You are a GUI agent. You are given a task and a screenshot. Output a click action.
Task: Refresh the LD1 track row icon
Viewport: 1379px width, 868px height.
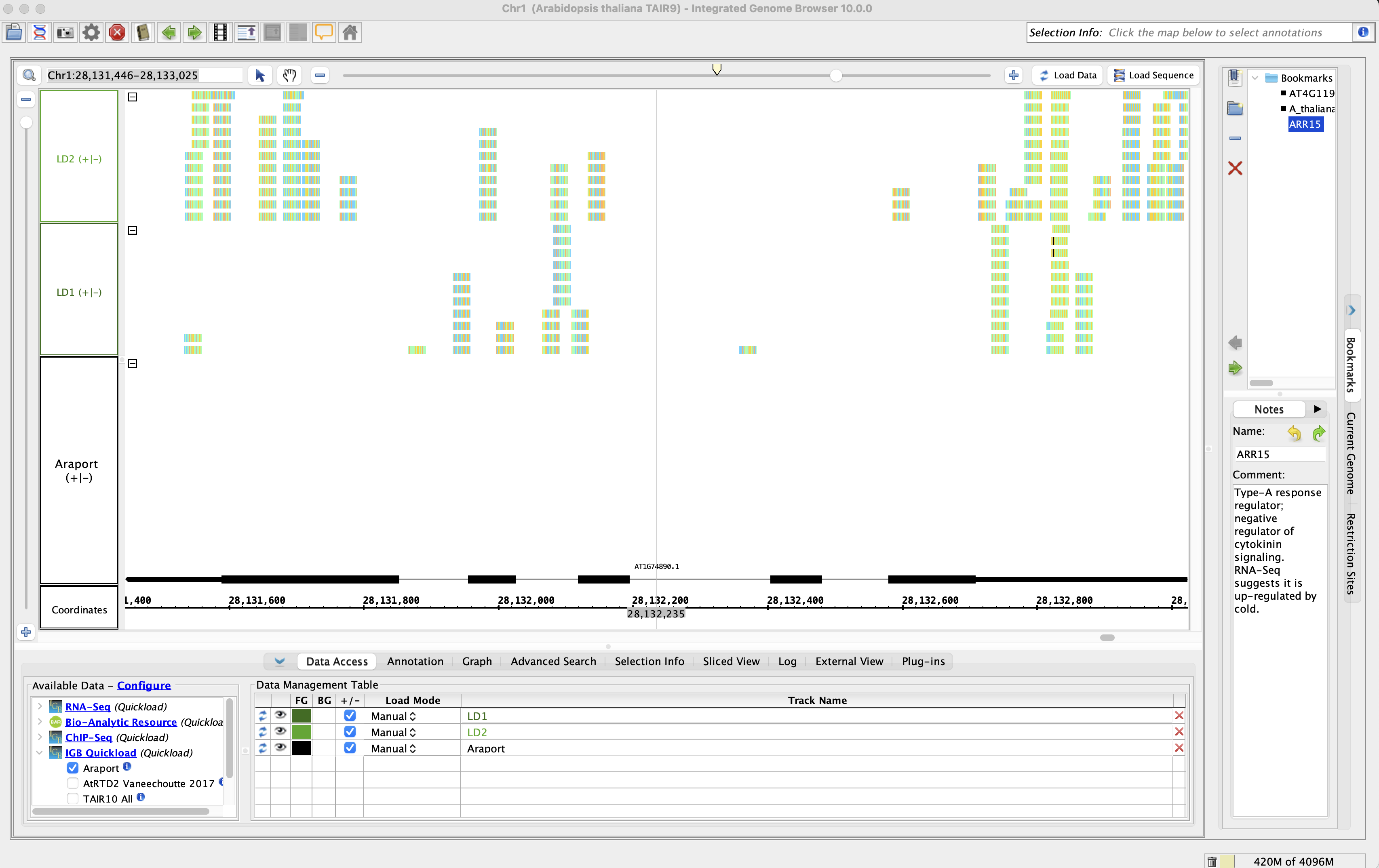[x=262, y=716]
